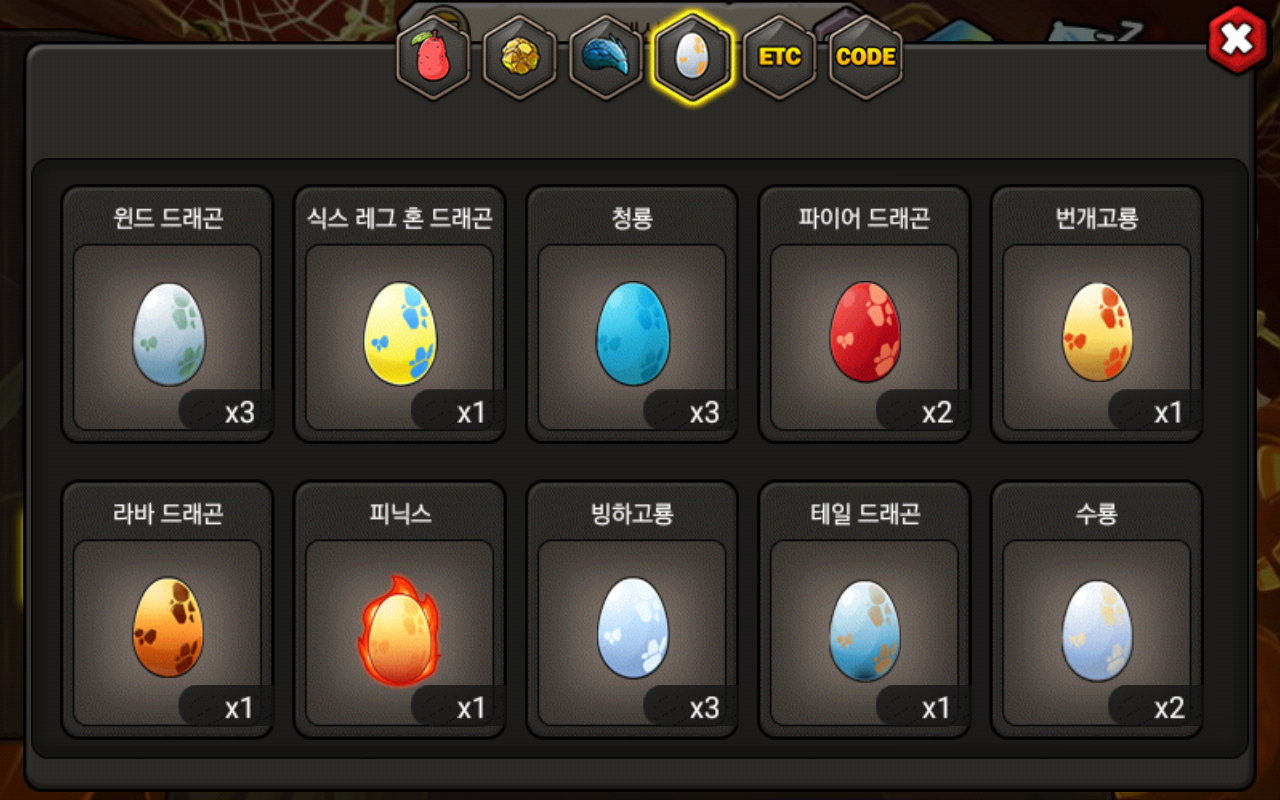Open the ETC items tab
Screen dimensions: 1280x800
(x=780, y=58)
